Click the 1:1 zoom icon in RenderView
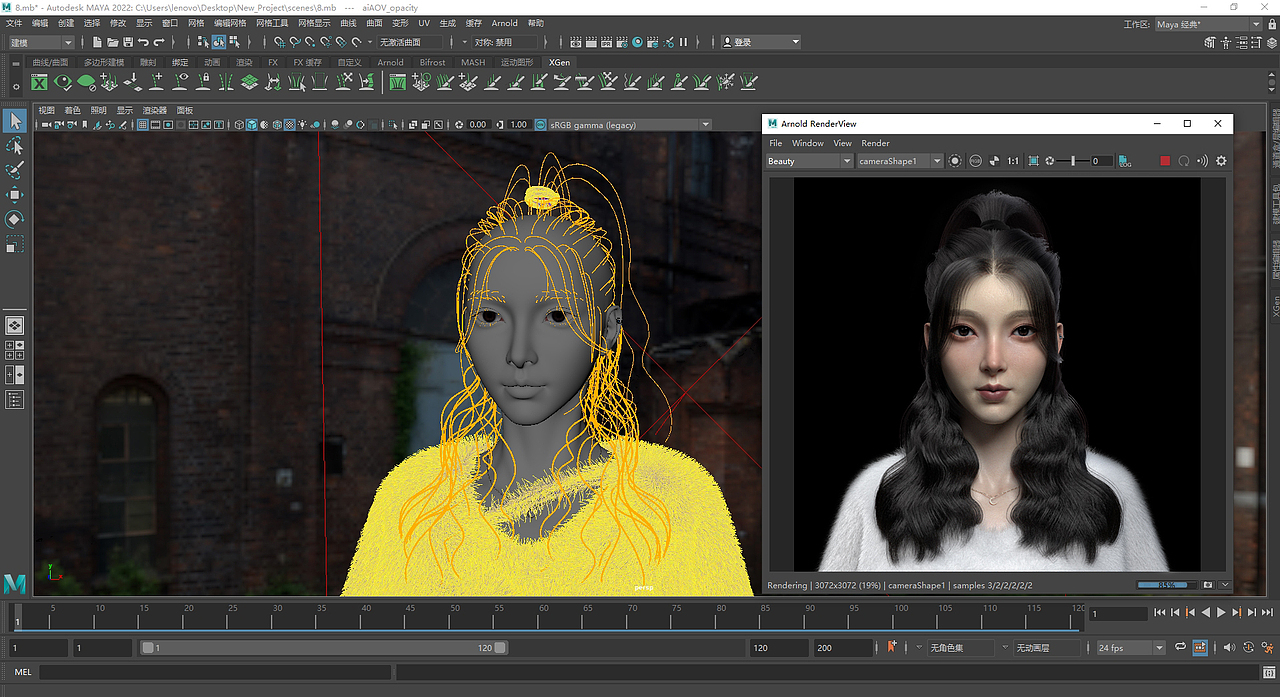Viewport: 1280px width, 697px height. coord(1013,161)
